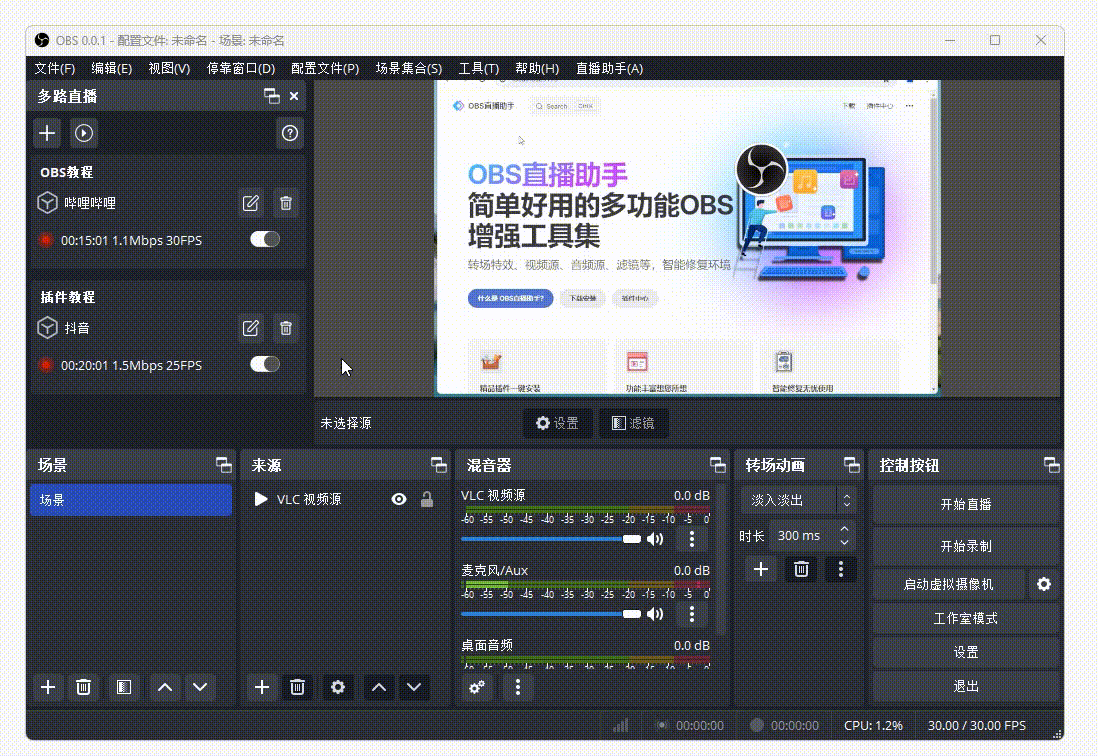1098x756 pixels.
Task: Undock the 多路直播 panel with float icon
Action: coord(272,96)
